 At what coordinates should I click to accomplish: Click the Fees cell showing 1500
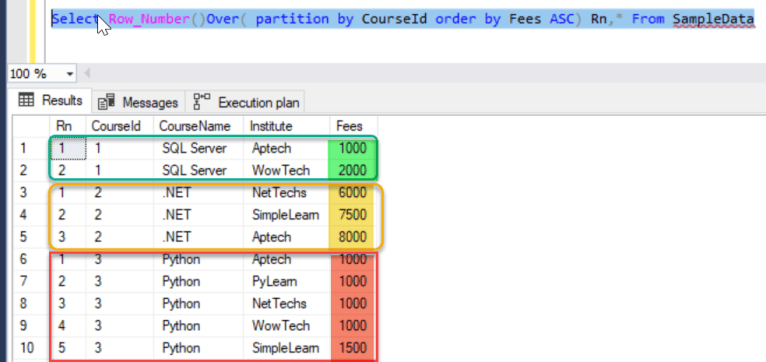352,348
